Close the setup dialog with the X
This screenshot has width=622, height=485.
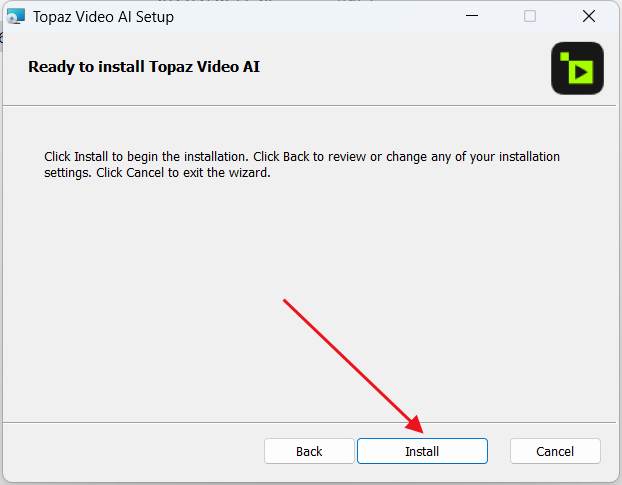pos(589,16)
